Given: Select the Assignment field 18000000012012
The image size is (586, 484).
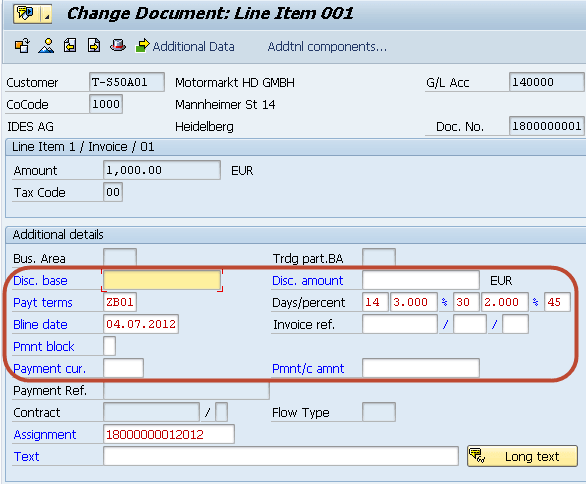Looking at the screenshot, I should click(169, 434).
